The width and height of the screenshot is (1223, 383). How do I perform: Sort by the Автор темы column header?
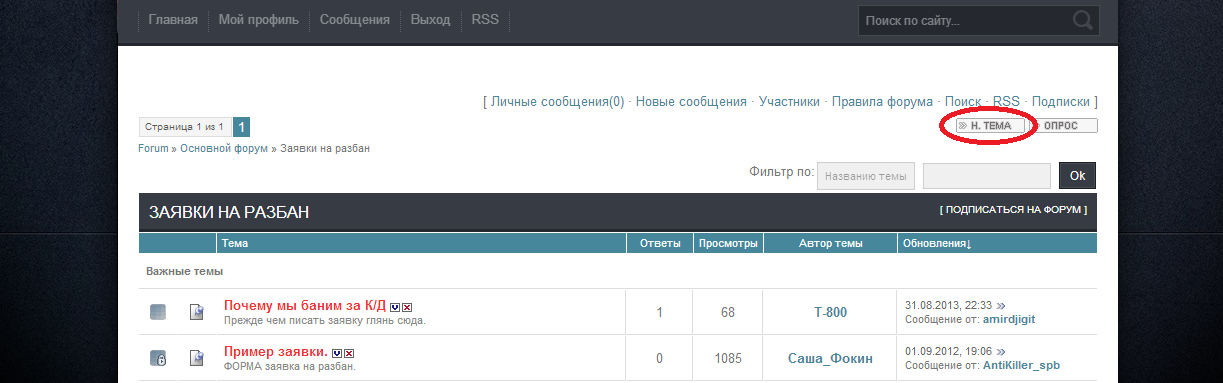click(x=830, y=243)
